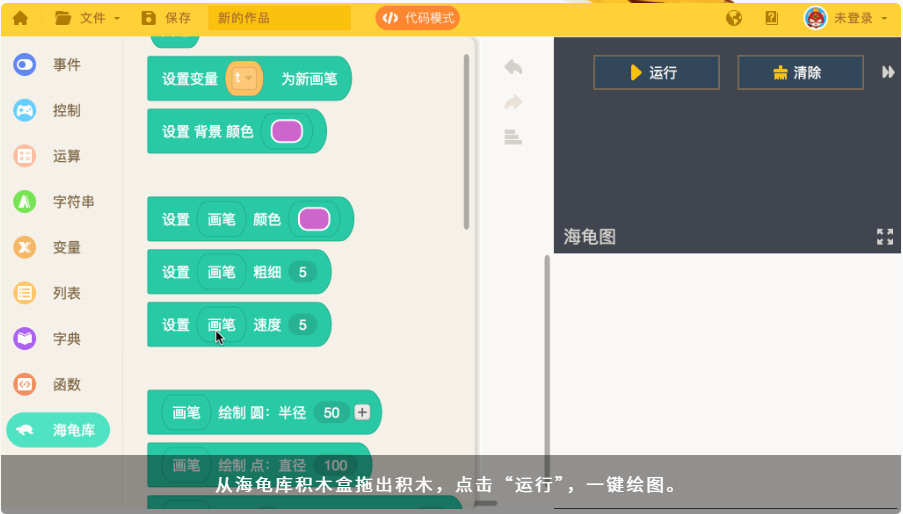903x514 pixels.
Task: Click 画笔 slot in 速度 block
Action: click(222, 325)
